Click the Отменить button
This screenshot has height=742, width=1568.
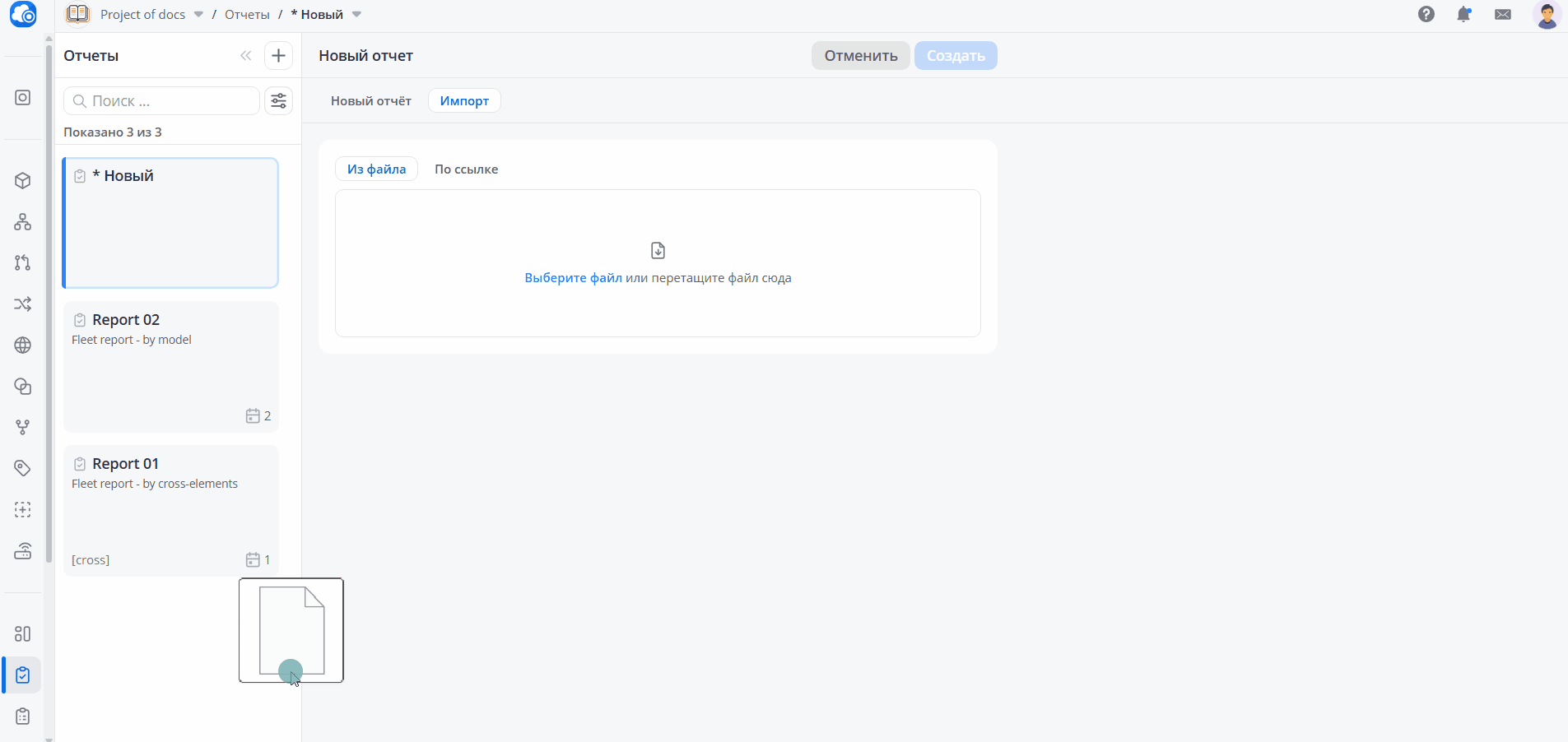tap(861, 56)
